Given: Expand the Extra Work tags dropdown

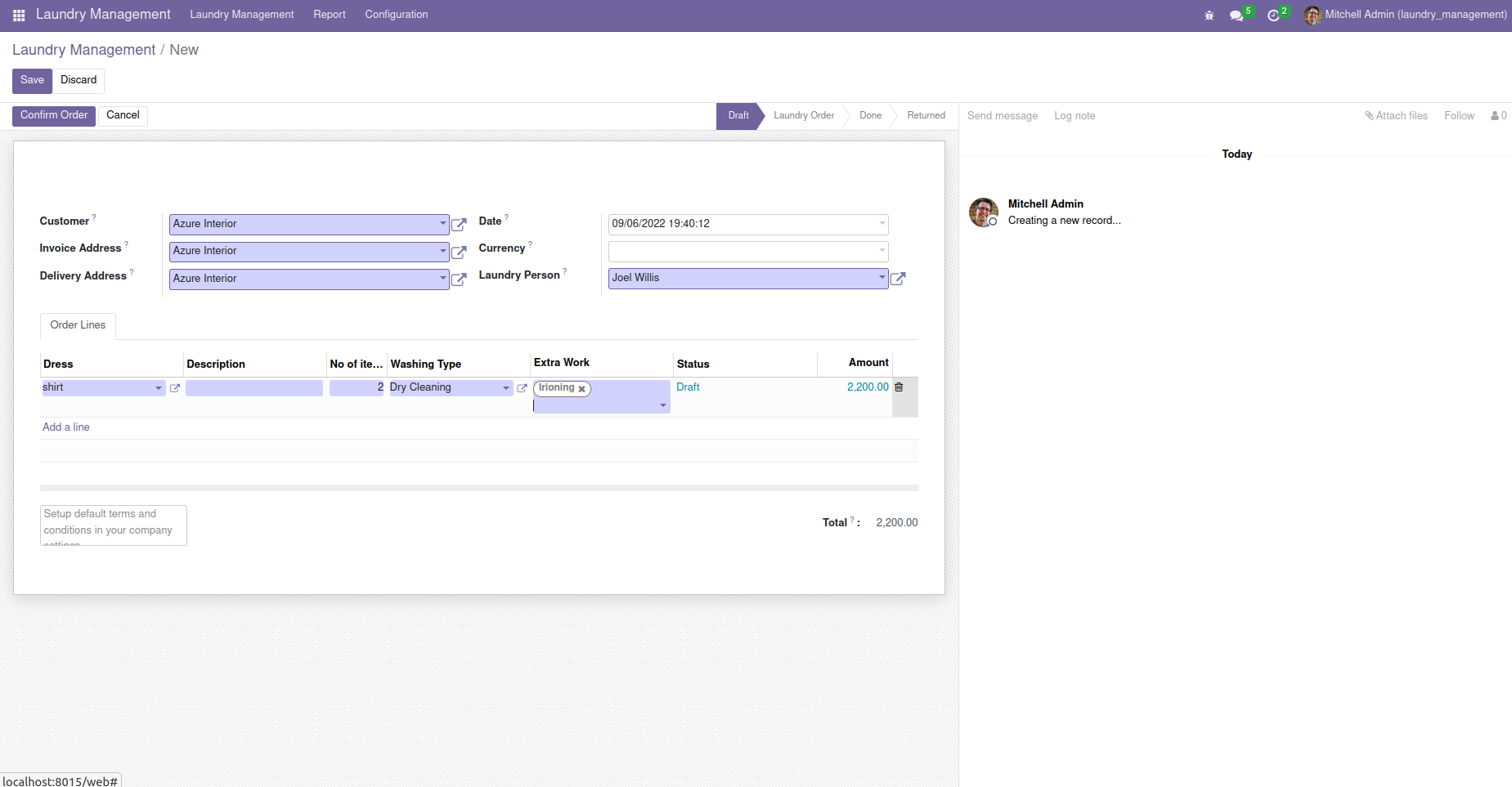Looking at the screenshot, I should 663,405.
